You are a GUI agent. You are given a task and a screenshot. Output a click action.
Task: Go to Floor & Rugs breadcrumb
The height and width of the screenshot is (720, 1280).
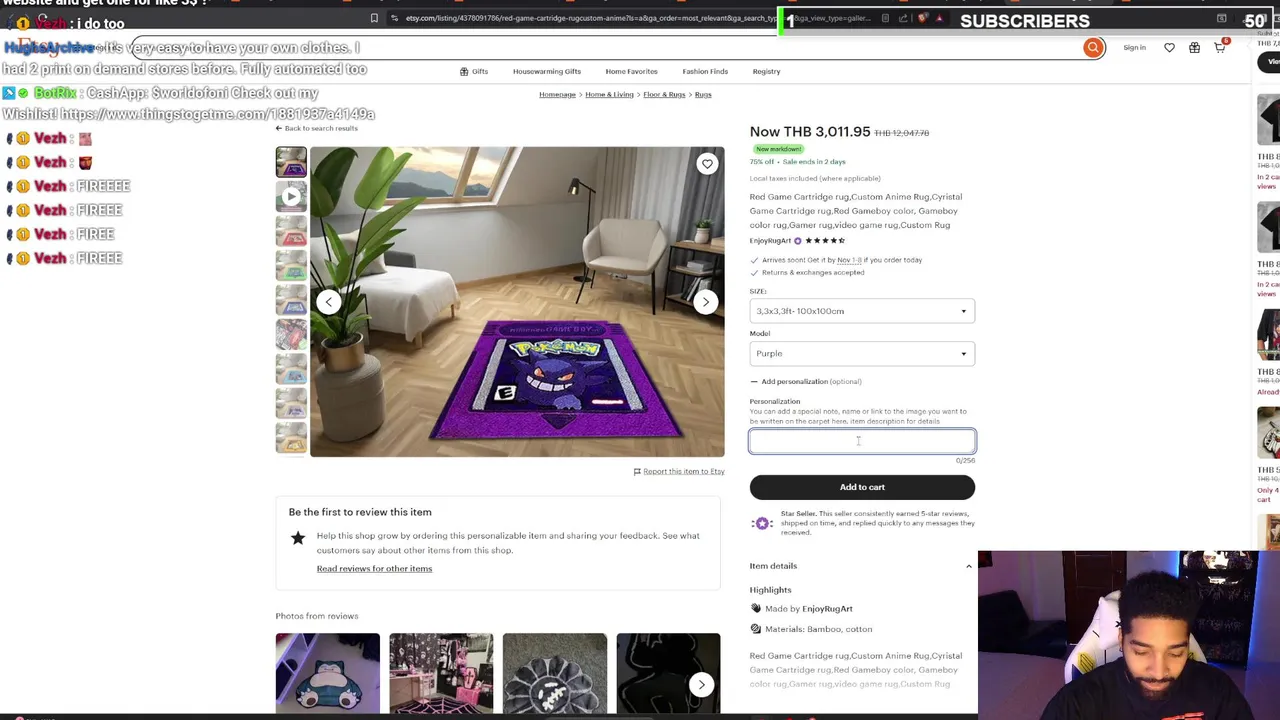tap(664, 94)
